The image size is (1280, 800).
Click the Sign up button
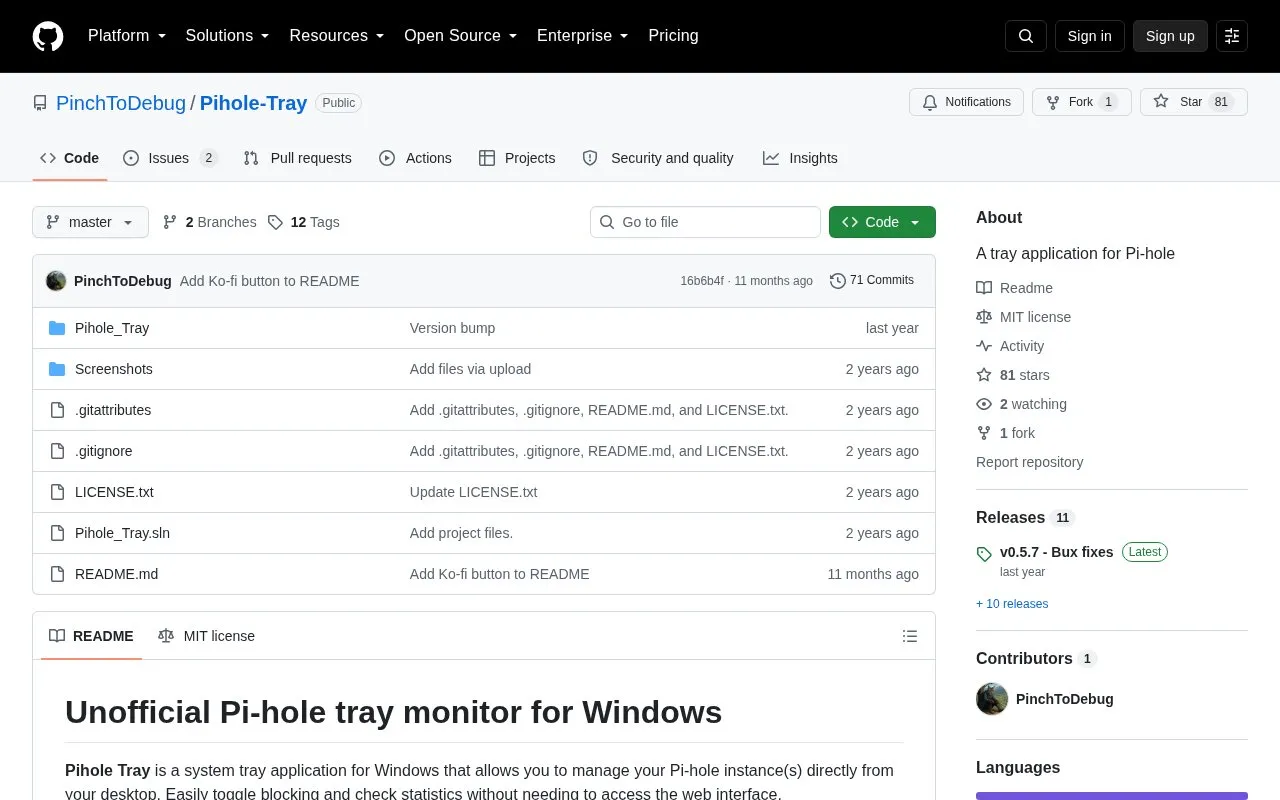coord(1170,36)
